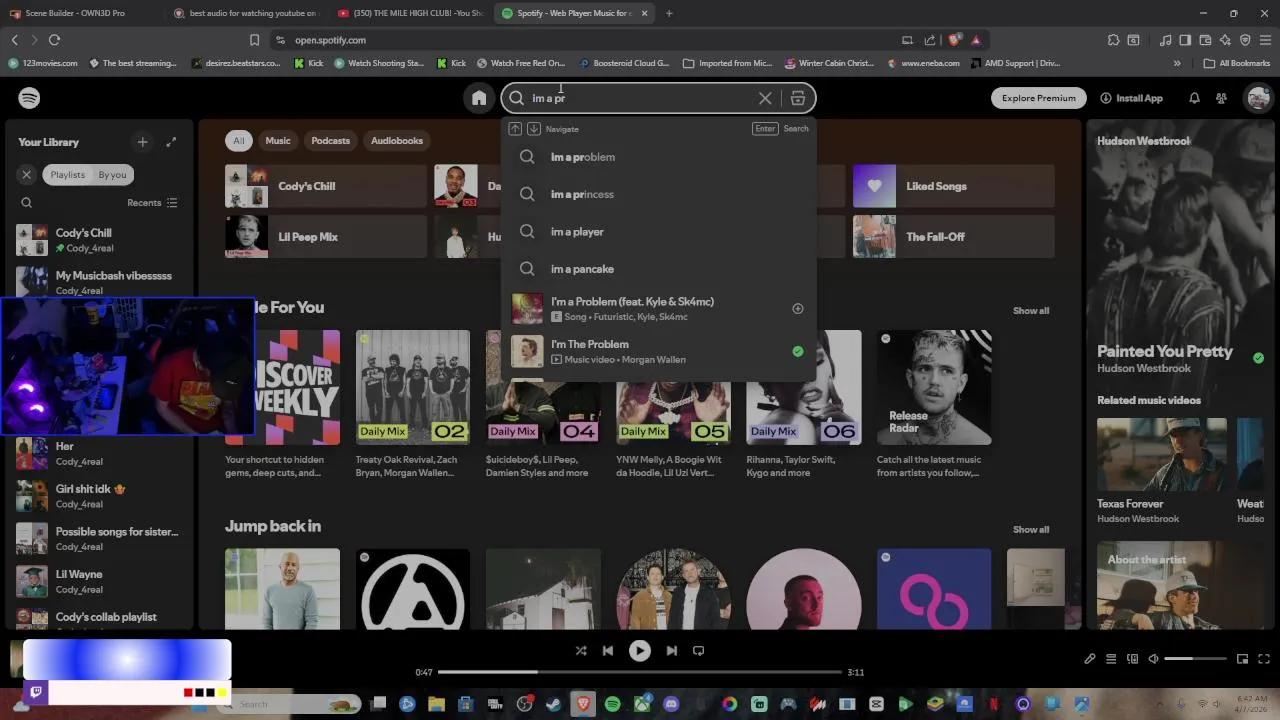Open The Fall-Off shortcut tile
The image size is (1280, 720).
tap(954, 237)
